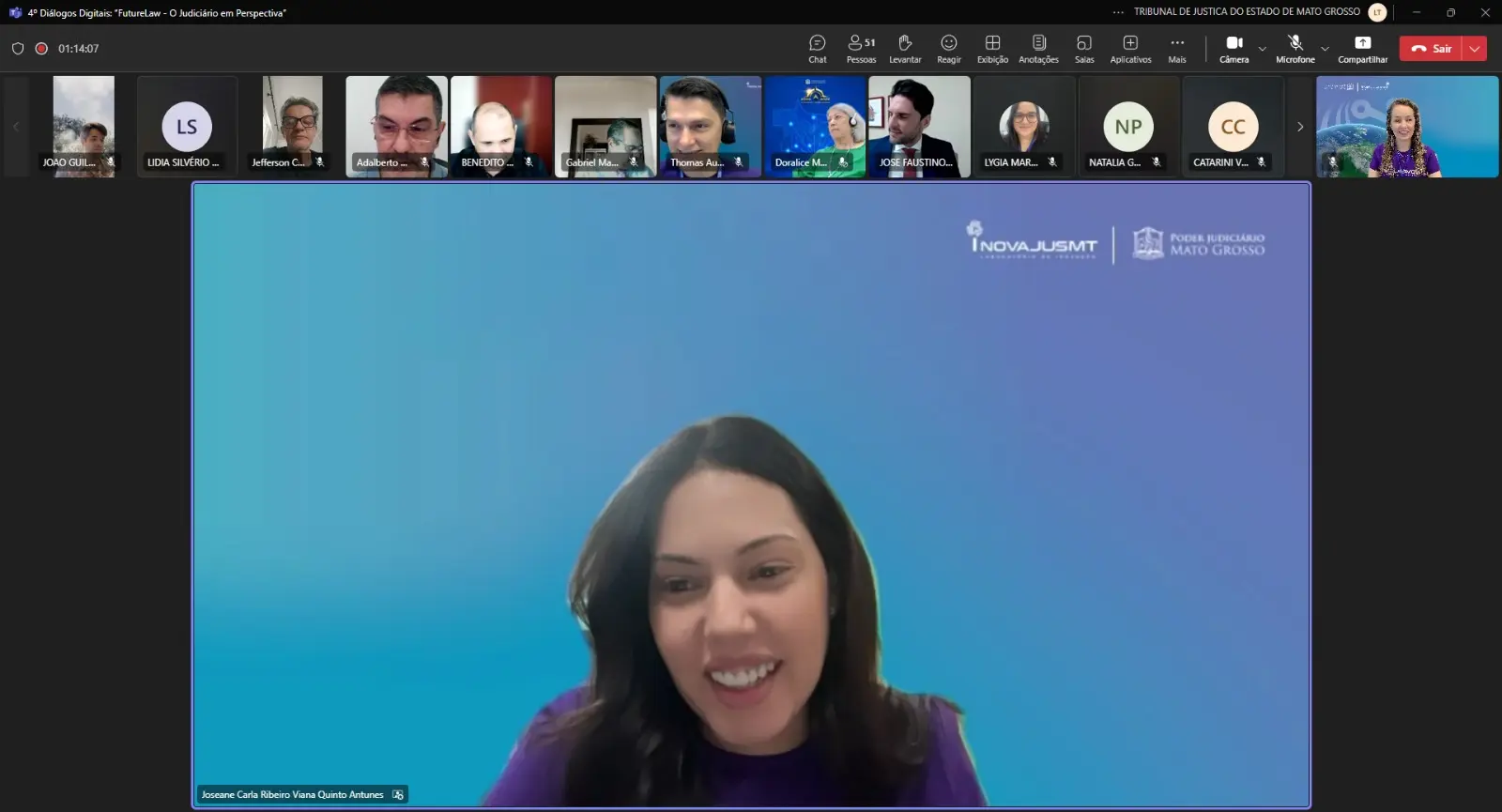Expand microphone options dropdown arrow
Screen dimensions: 1502x812
coord(1325,49)
